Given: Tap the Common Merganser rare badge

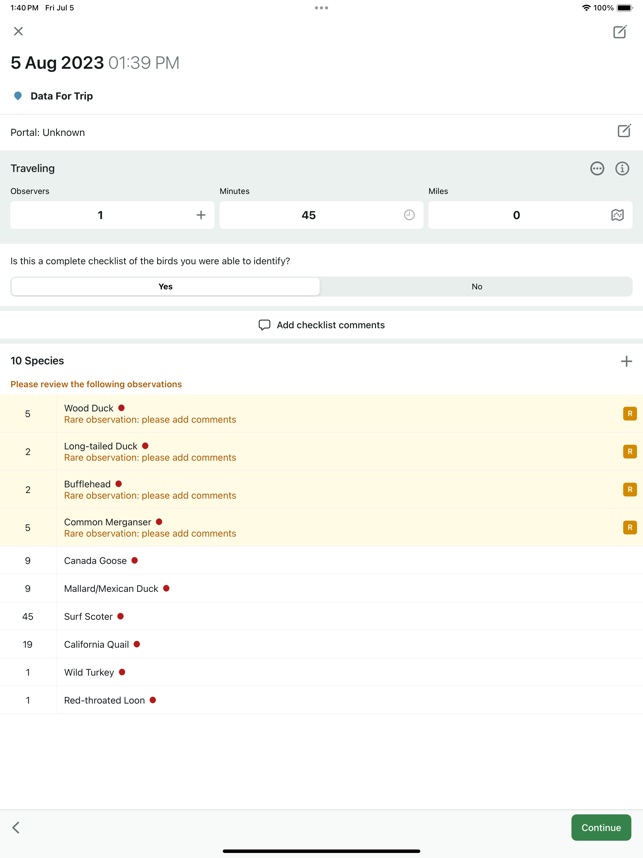Looking at the screenshot, I should point(629,527).
